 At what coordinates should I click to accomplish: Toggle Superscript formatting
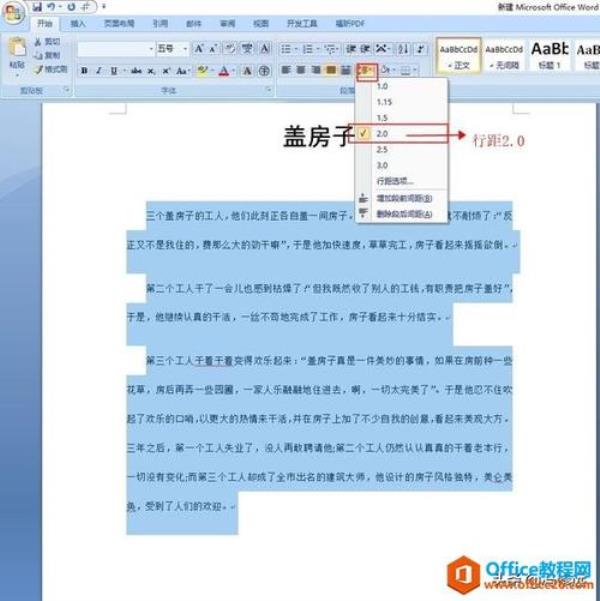166,71
